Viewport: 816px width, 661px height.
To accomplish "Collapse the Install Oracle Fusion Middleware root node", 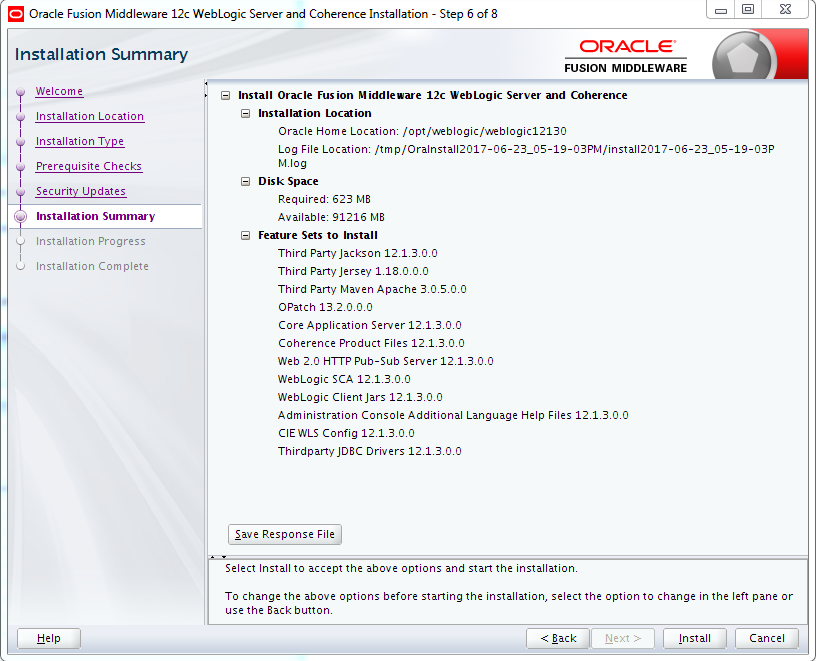I will tap(225, 95).
